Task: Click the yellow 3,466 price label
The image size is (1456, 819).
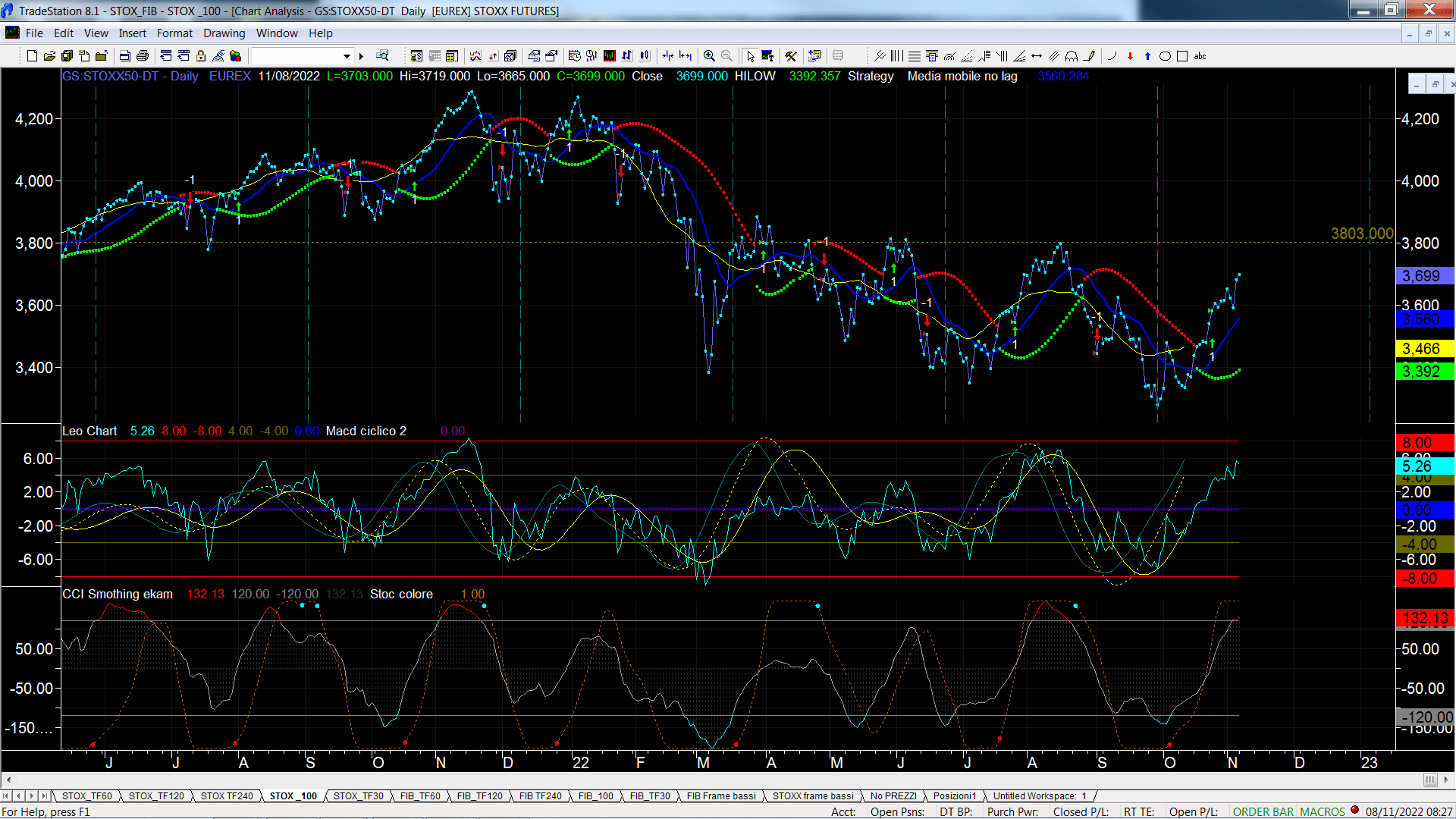Action: (1424, 349)
